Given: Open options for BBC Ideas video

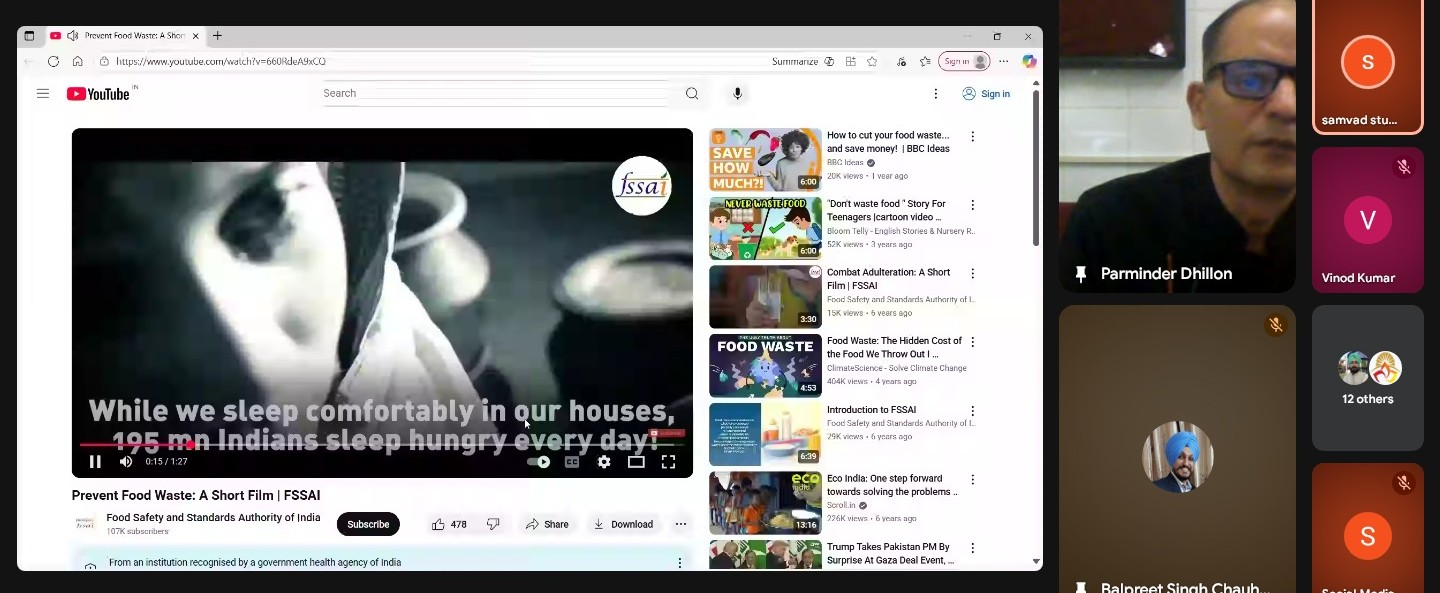Looking at the screenshot, I should tap(972, 137).
